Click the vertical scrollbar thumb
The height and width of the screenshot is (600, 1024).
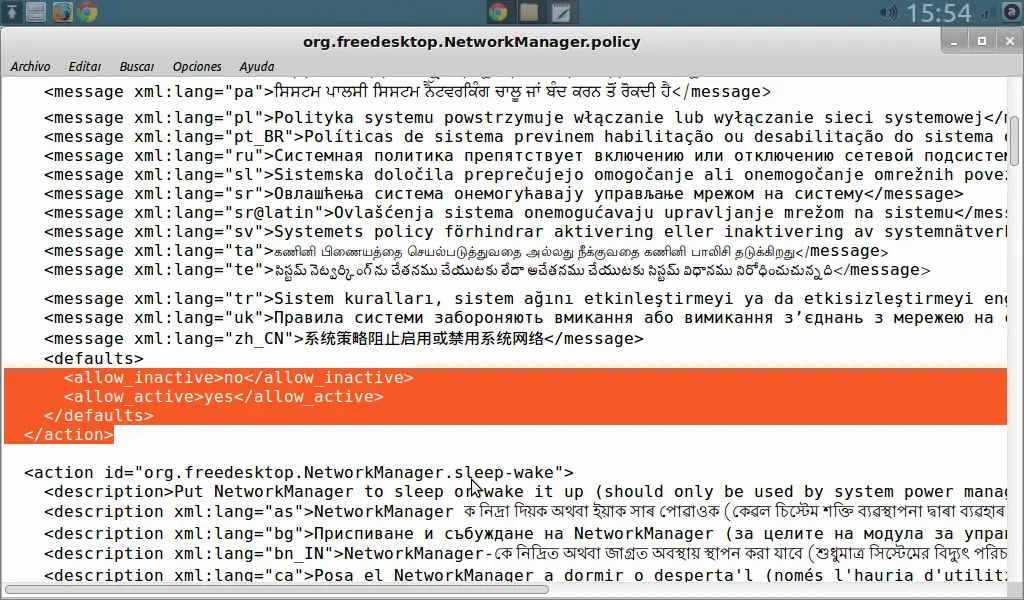[x=1014, y=141]
